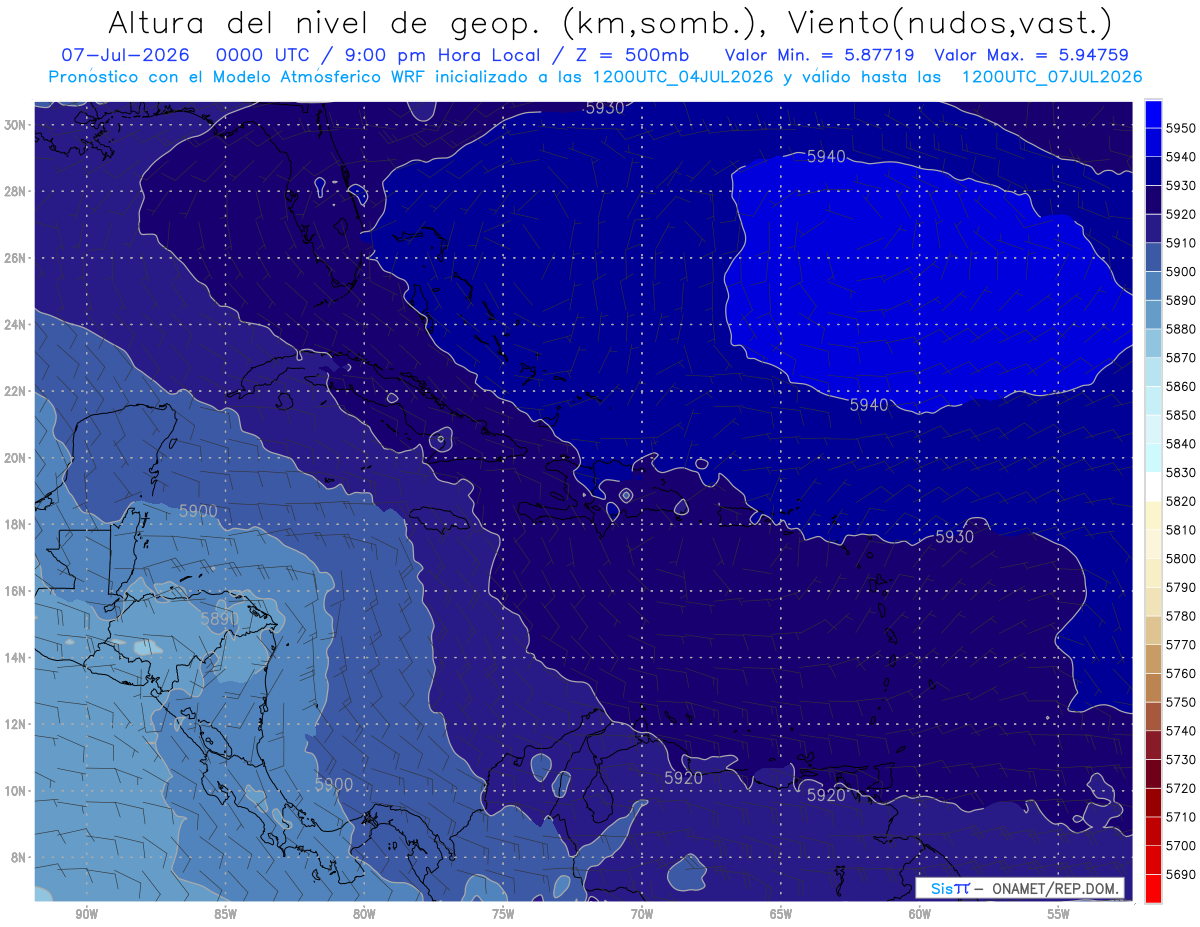The height and width of the screenshot is (927, 1200).
Task: Click the 5750 colorbar legend value
Action: [1180, 702]
